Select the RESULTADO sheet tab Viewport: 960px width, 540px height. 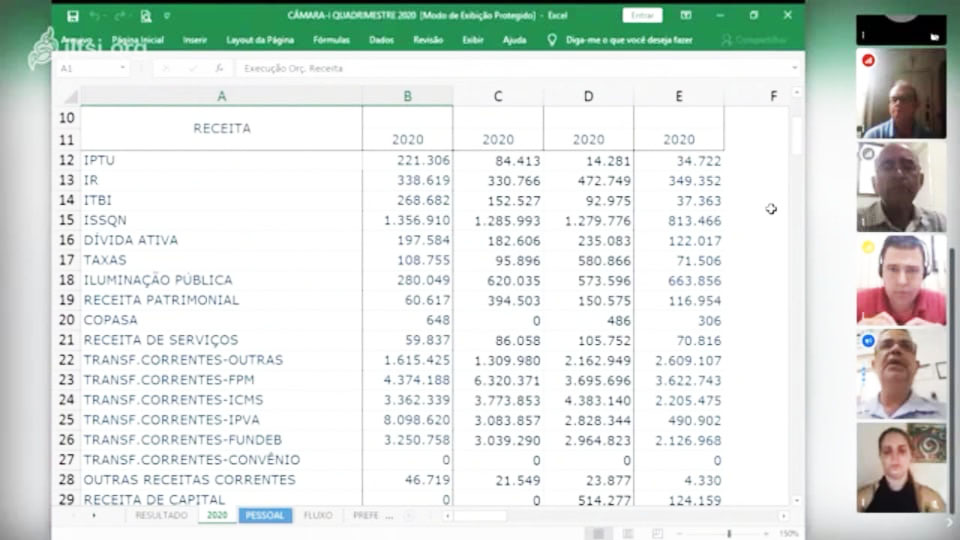[x=161, y=515]
